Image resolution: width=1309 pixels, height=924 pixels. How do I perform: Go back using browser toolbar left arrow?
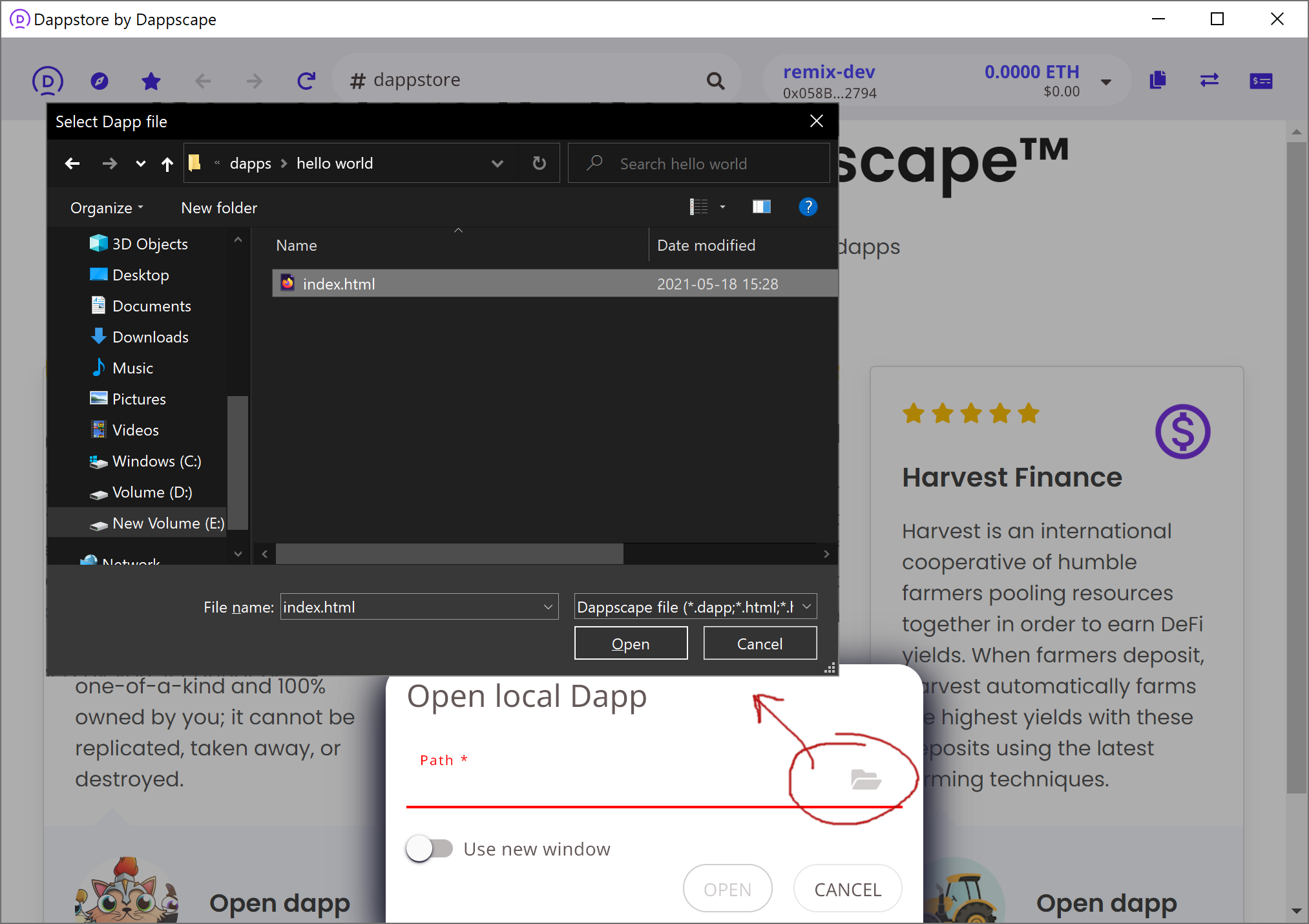click(203, 81)
